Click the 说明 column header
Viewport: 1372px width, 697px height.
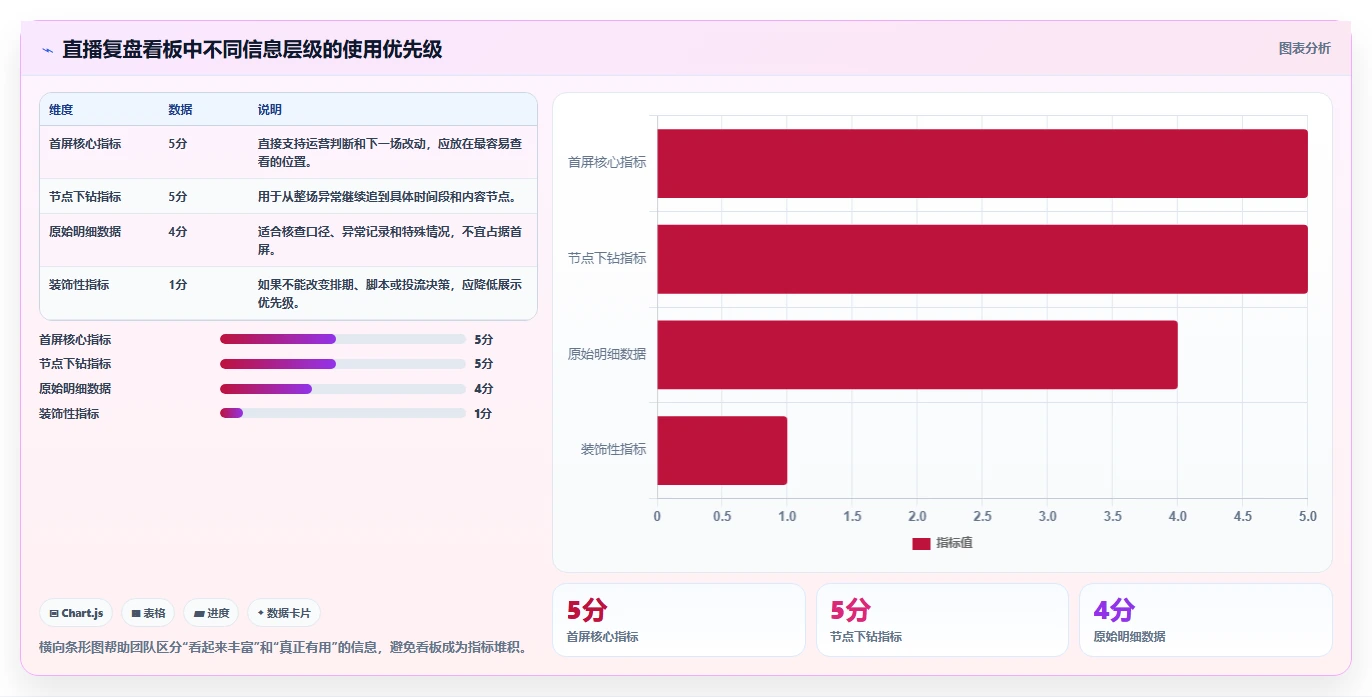coord(270,109)
